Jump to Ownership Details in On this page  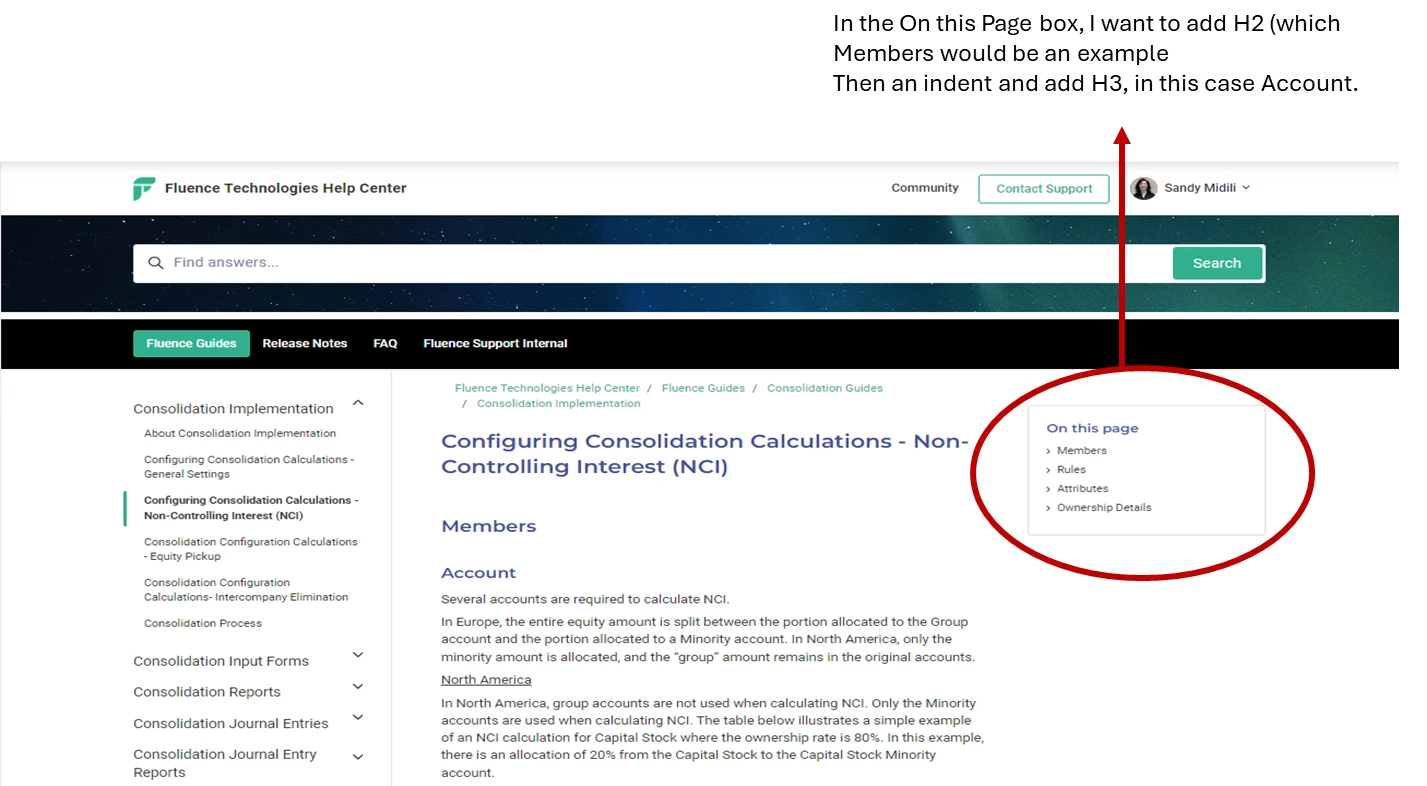point(1104,508)
